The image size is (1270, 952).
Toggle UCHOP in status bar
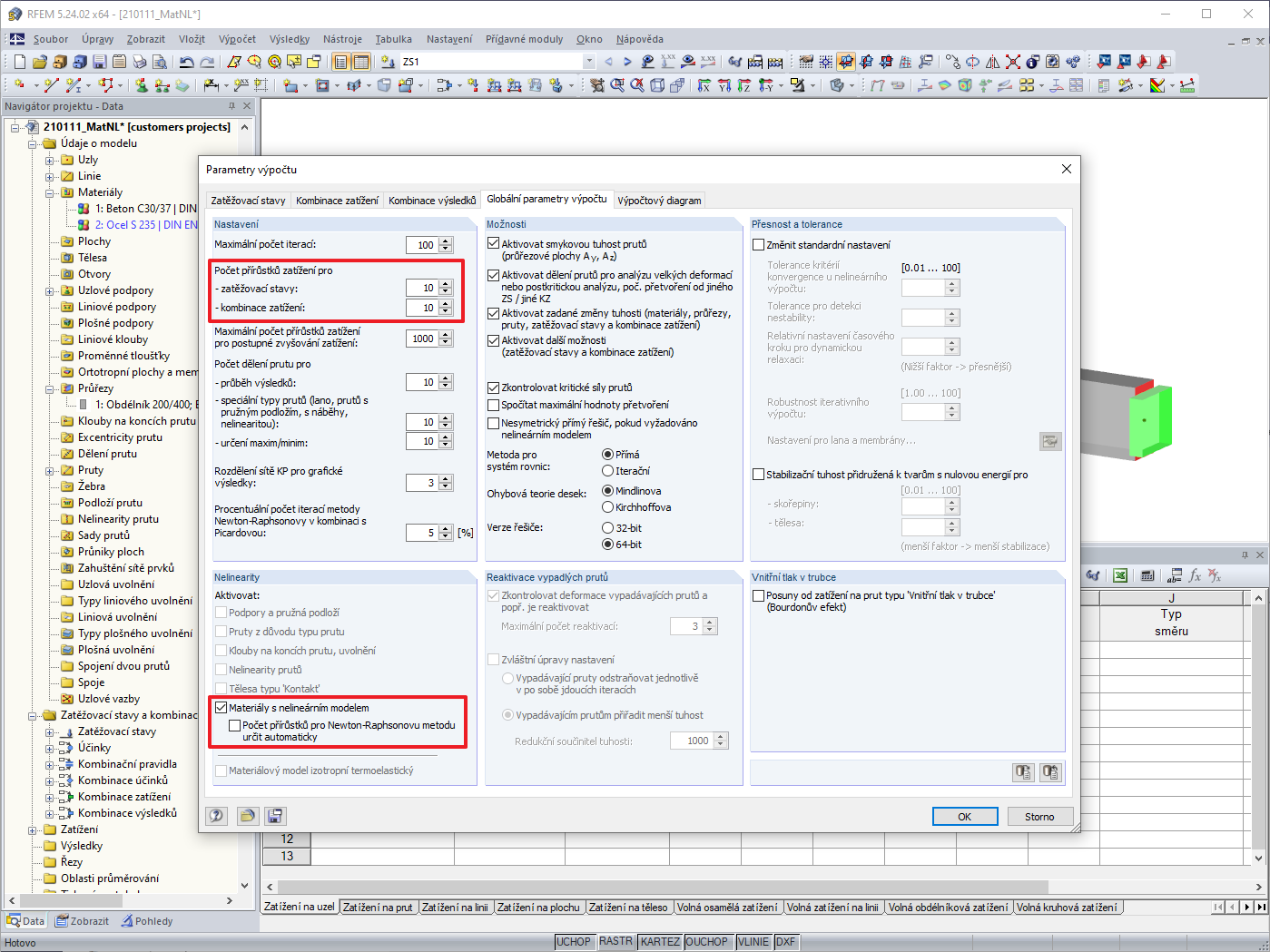pyautogui.click(x=574, y=942)
